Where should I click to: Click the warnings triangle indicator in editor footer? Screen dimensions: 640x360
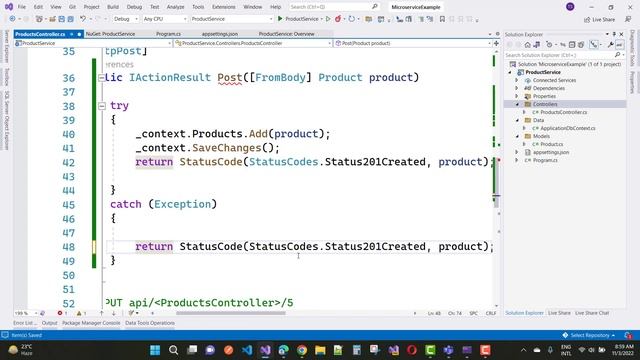click(x=81, y=313)
